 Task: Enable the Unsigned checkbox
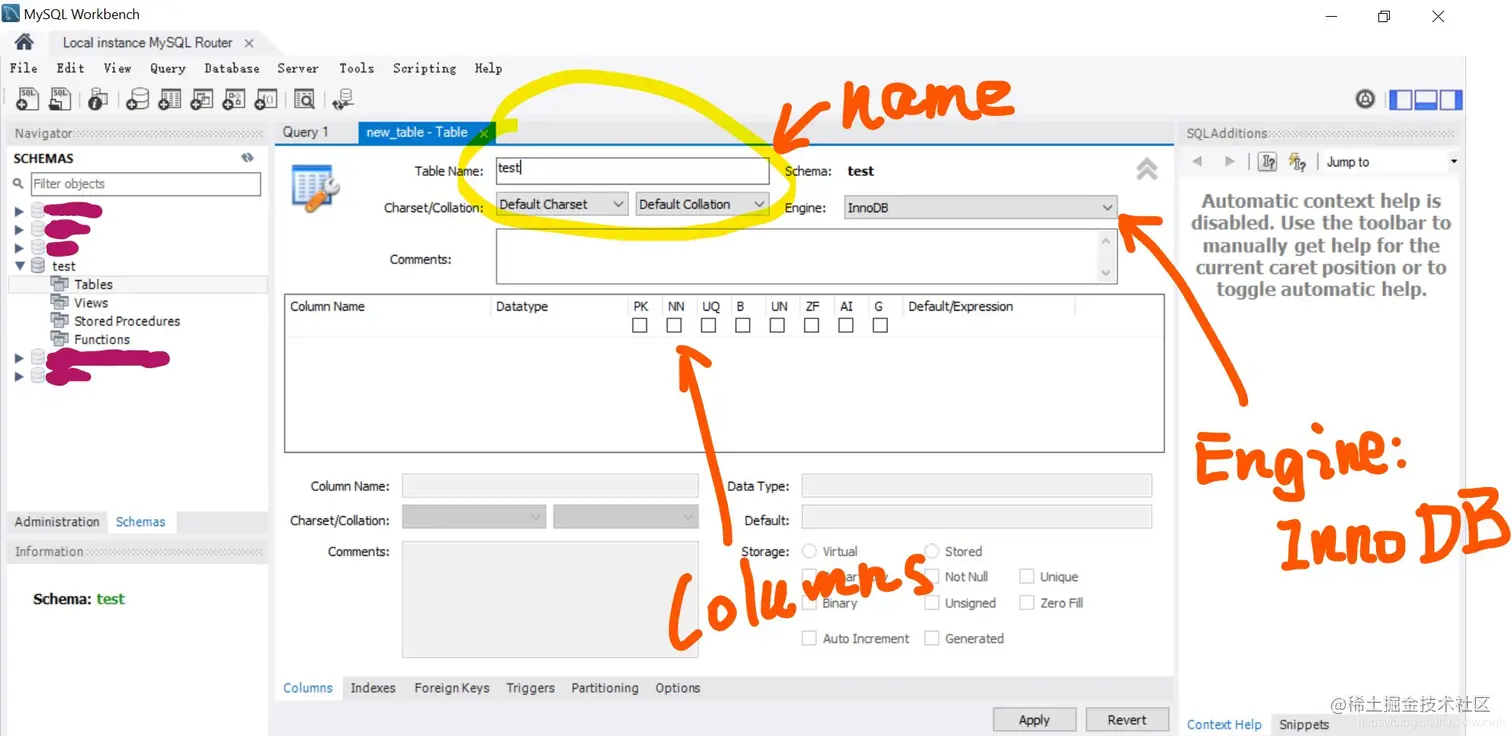coord(932,603)
